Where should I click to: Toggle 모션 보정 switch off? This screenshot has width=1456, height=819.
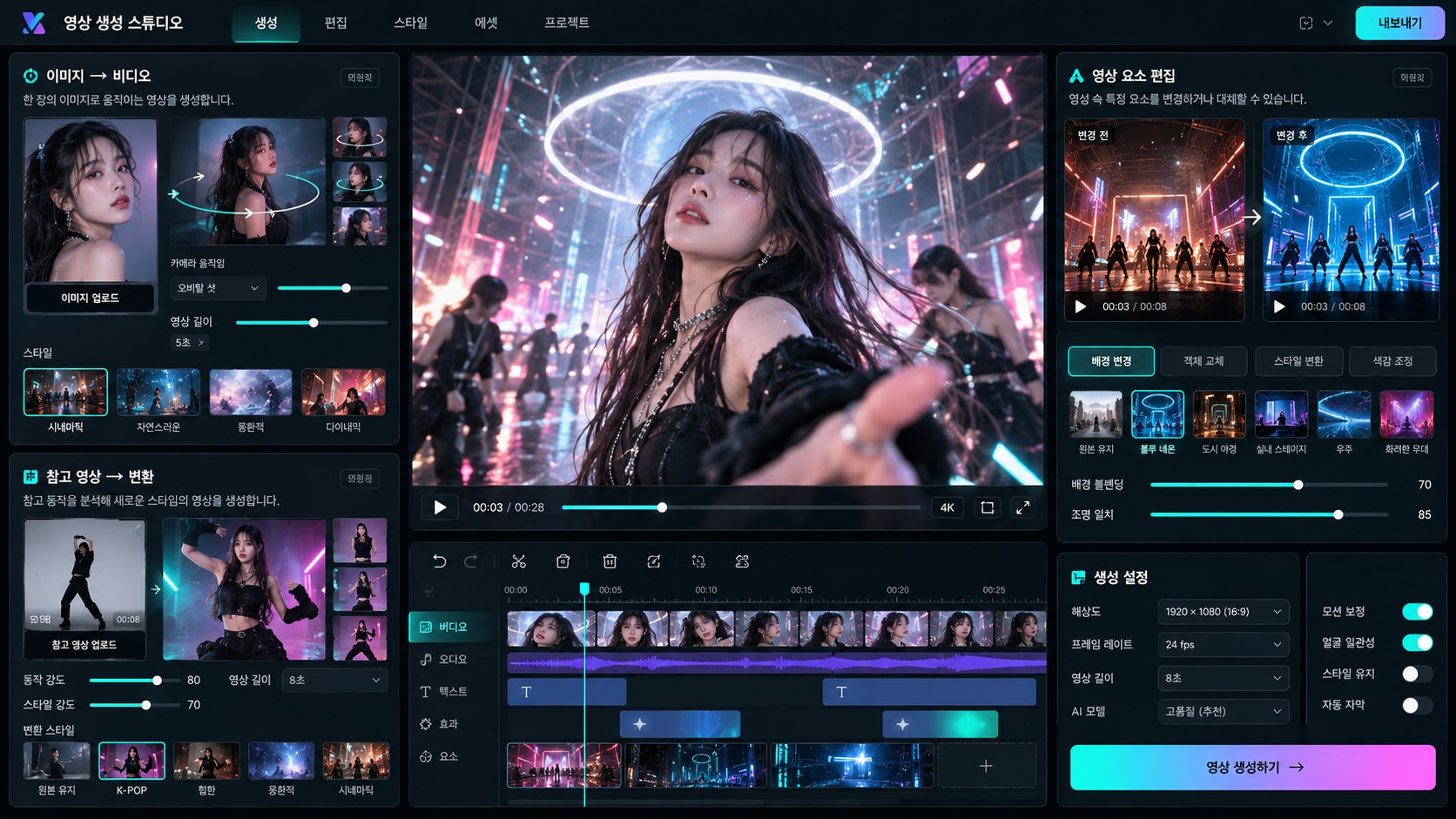point(1417,612)
